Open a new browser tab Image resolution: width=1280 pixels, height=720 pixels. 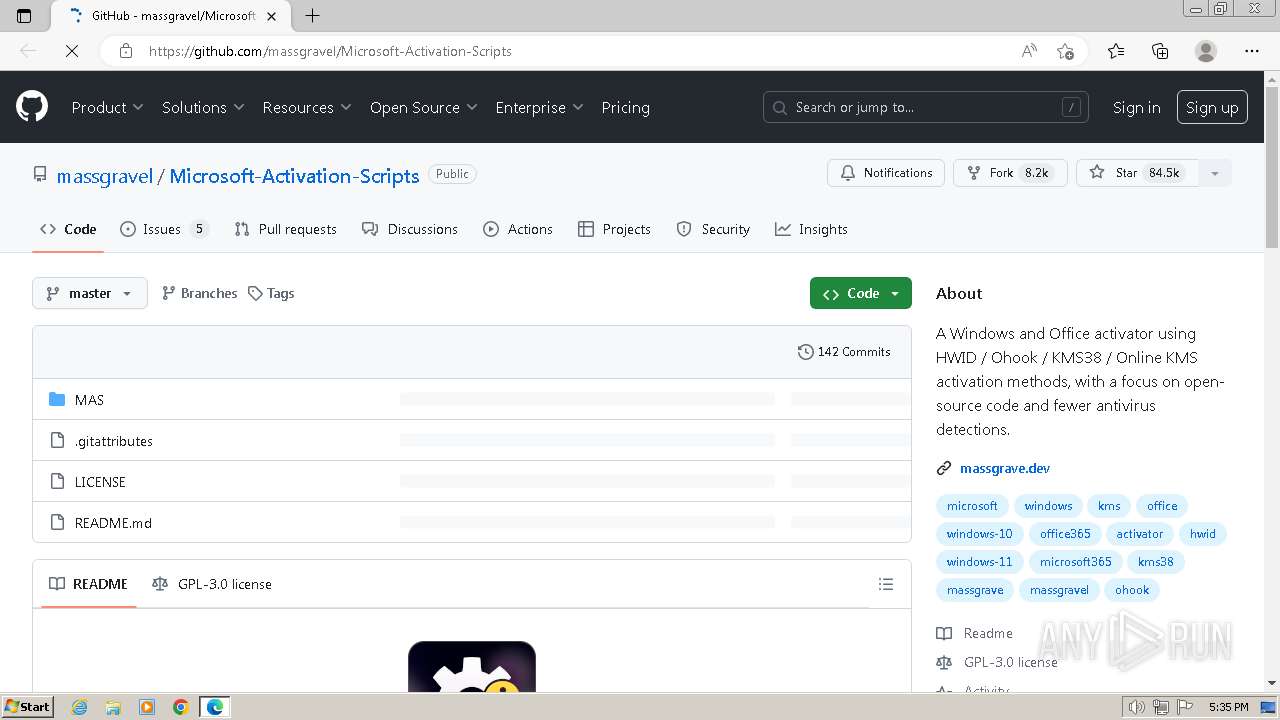313,16
